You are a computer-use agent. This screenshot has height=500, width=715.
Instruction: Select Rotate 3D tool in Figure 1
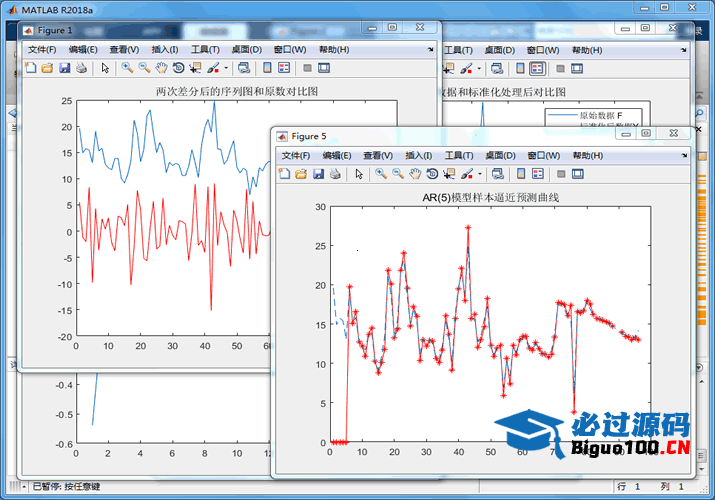(178, 68)
